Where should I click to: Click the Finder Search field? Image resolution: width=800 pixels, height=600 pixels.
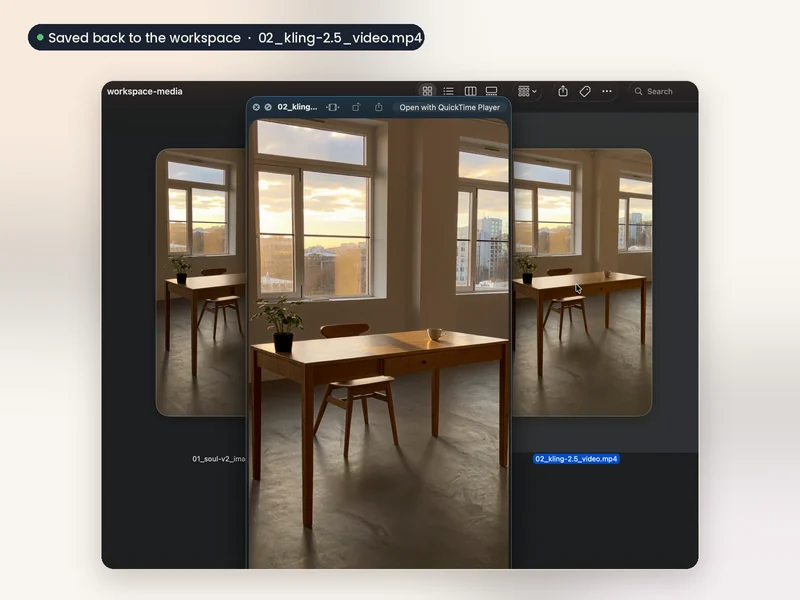(x=661, y=91)
